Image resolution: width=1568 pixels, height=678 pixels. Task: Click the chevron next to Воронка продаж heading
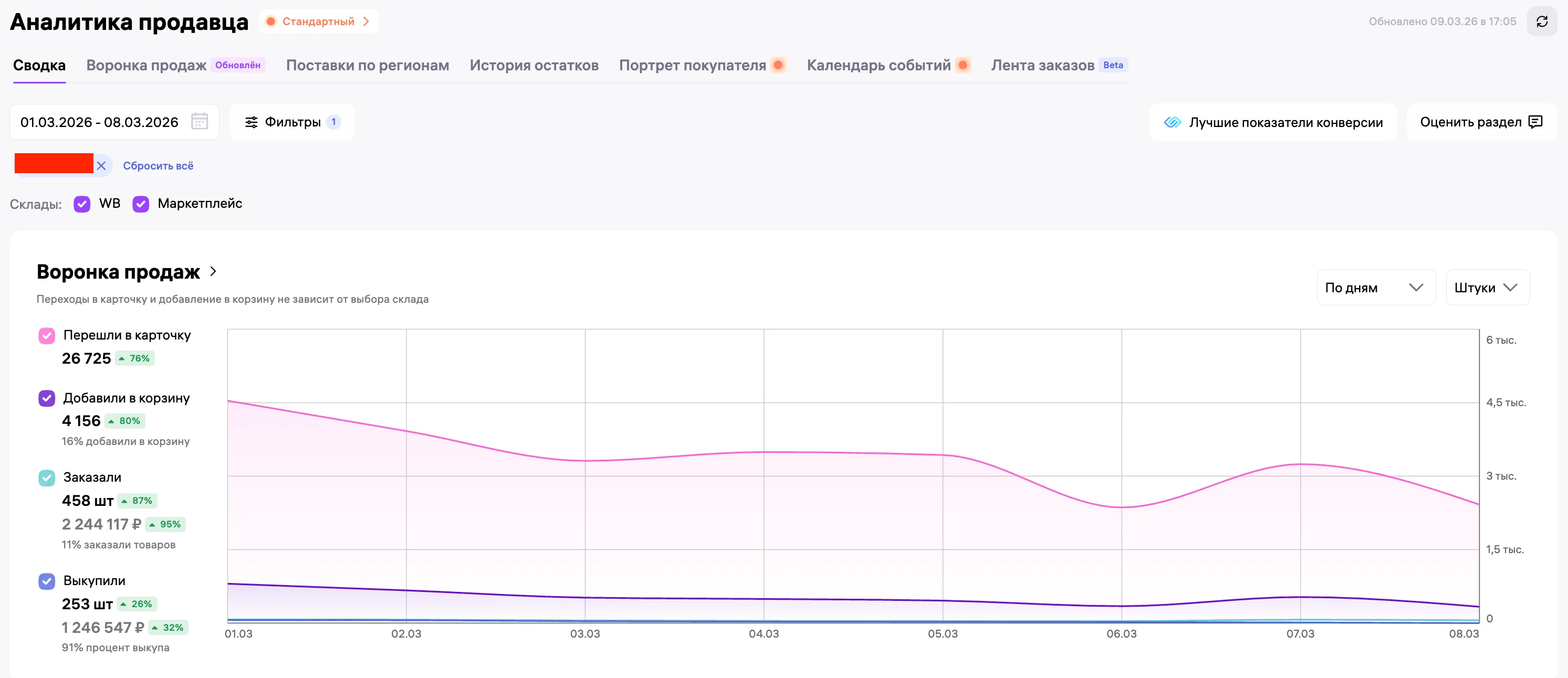(213, 271)
